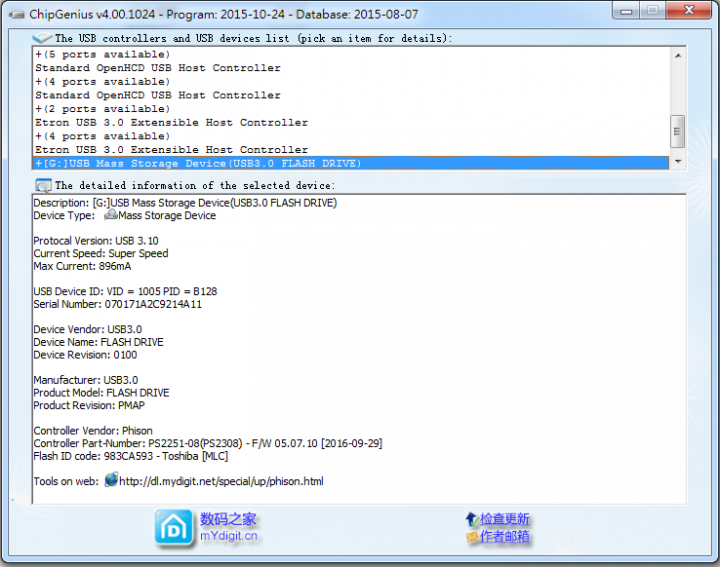Click the Protocal Version: USB 3.10 line

96,241
